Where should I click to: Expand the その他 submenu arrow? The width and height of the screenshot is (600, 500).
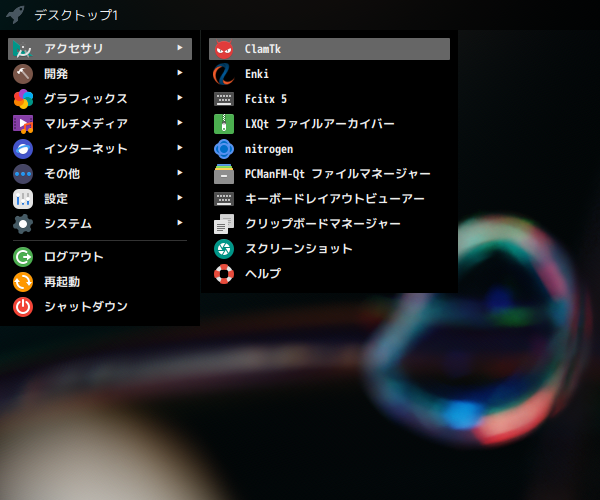[180, 173]
